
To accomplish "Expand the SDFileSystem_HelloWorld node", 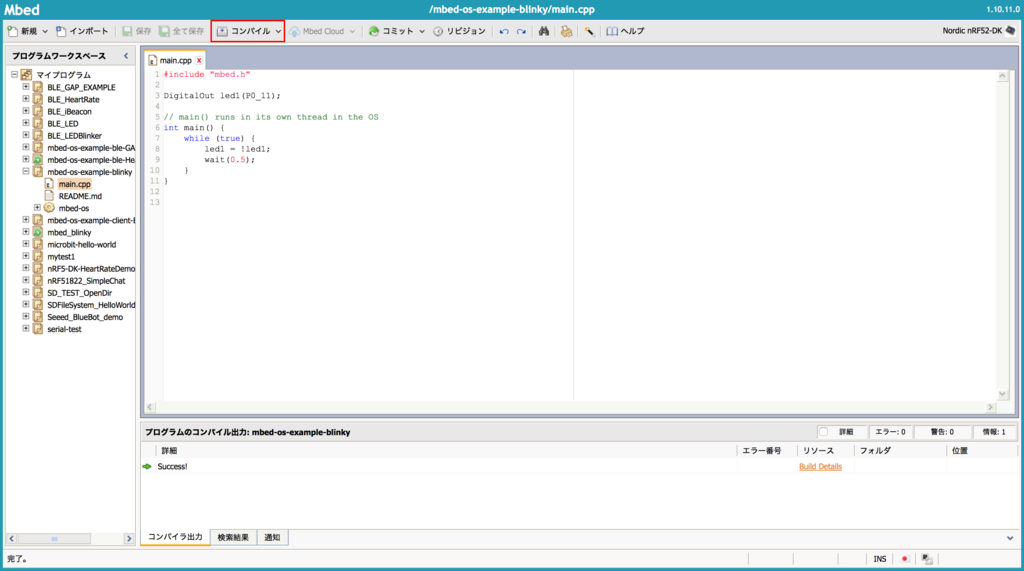I will click(26, 304).
